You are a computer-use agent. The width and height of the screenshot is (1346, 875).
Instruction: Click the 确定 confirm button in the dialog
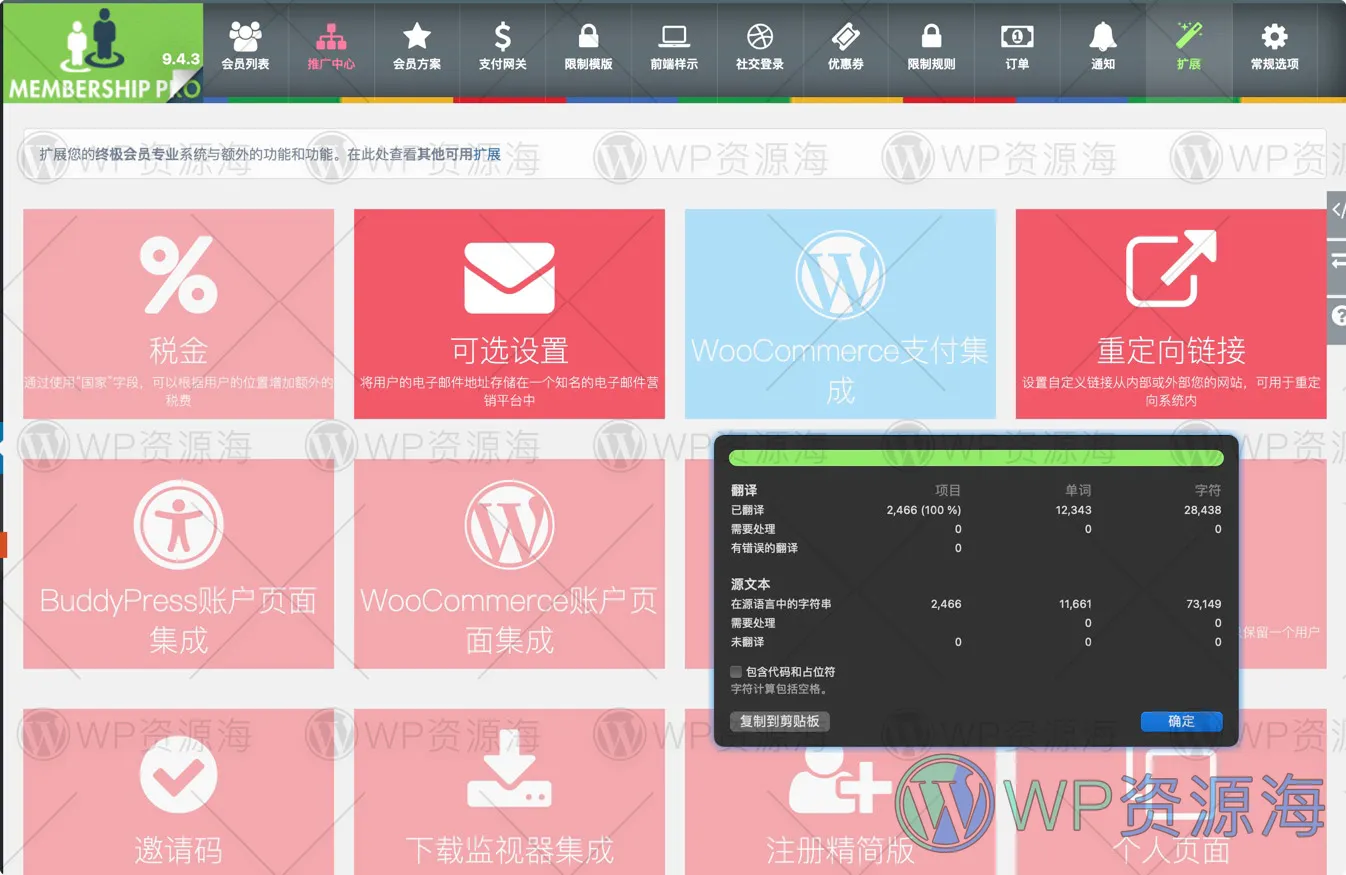pos(1181,721)
